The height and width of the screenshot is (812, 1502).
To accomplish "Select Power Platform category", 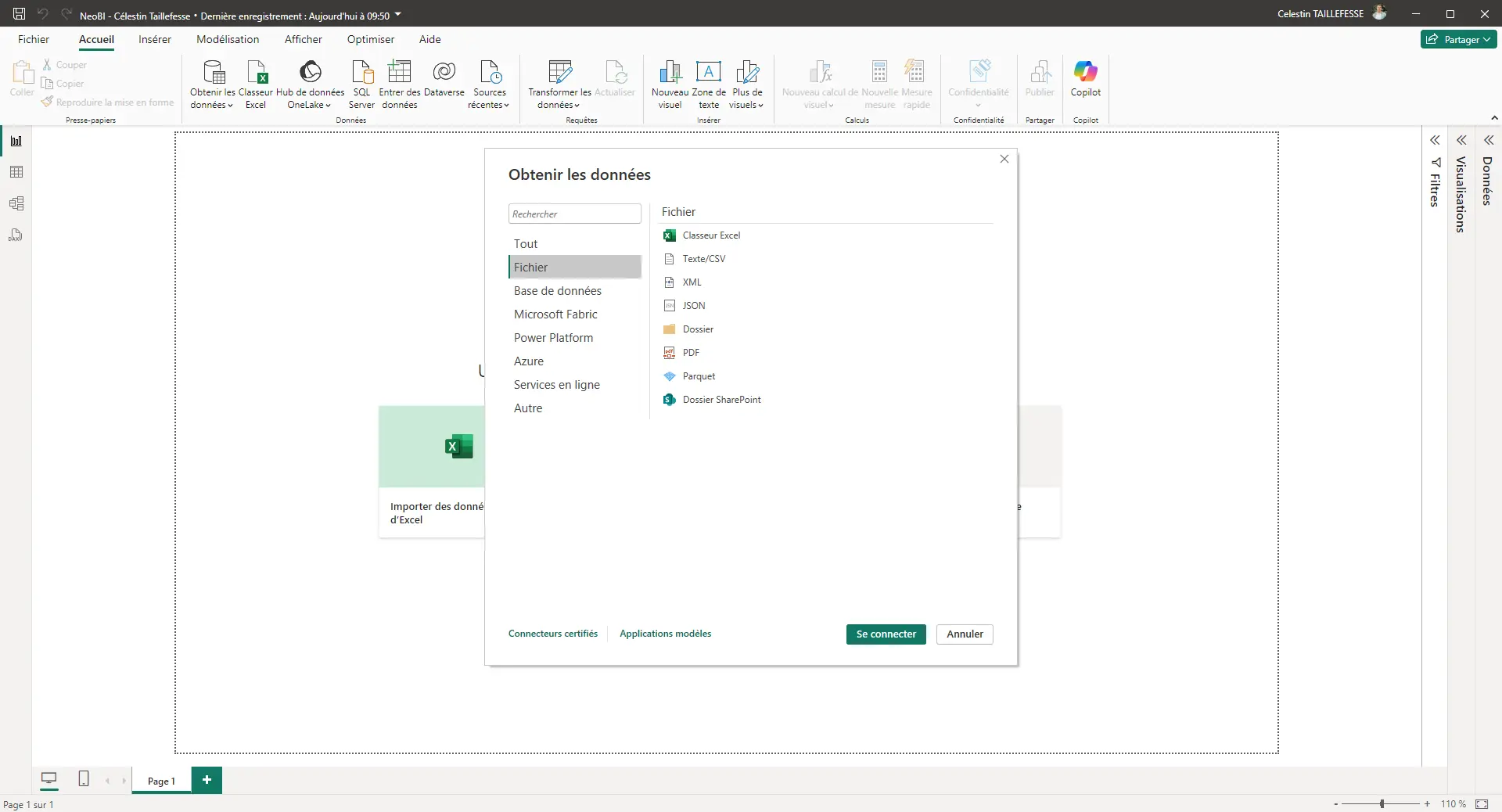I will pos(575,338).
